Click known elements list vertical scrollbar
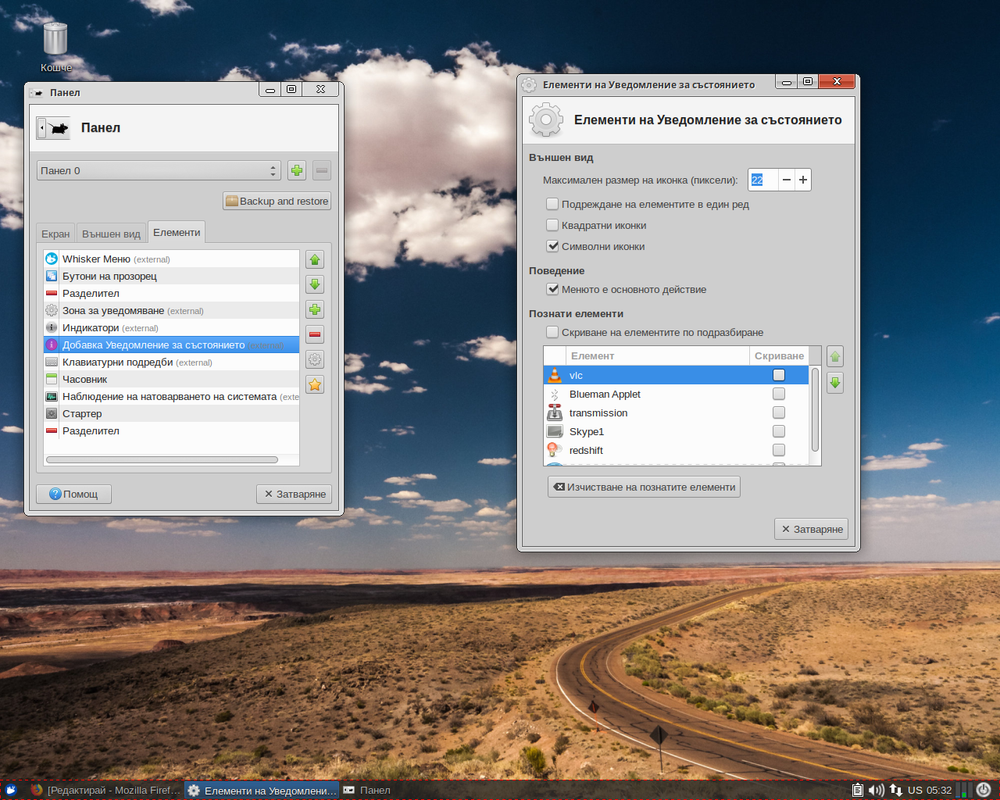 [815, 409]
